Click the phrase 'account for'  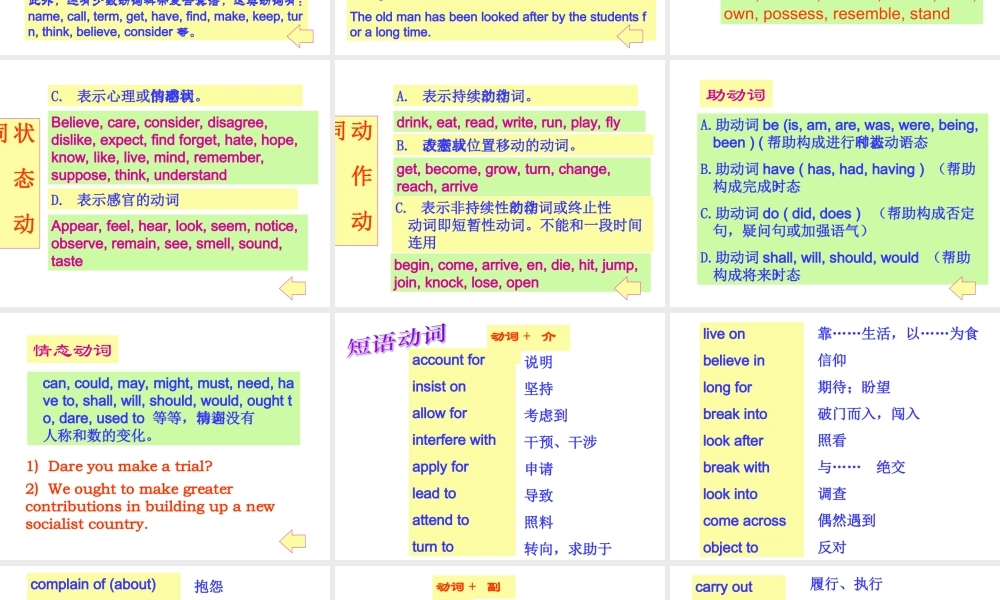click(448, 360)
